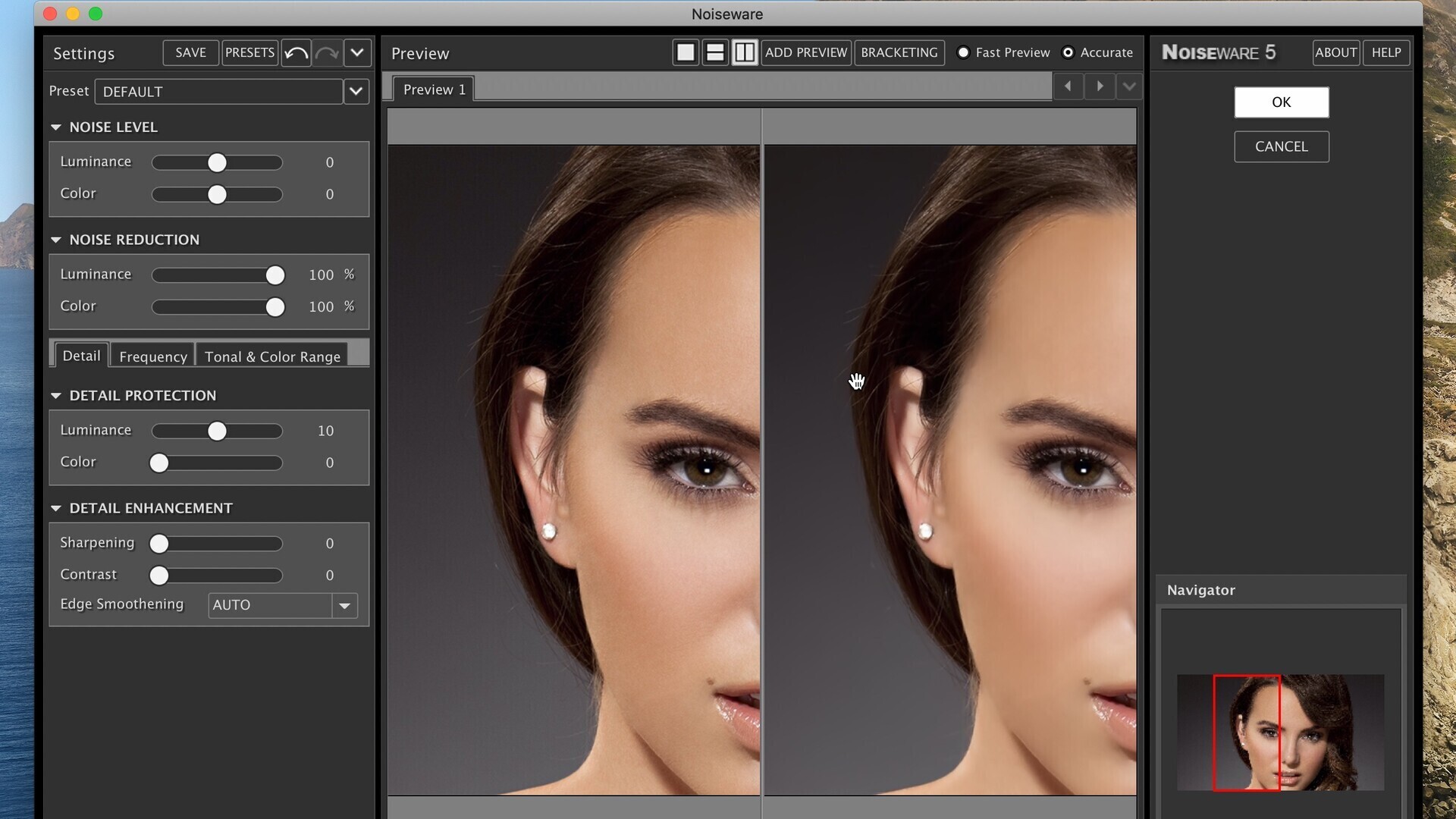Select the Preview 1 tab
Image resolution: width=1456 pixels, height=819 pixels.
point(434,89)
